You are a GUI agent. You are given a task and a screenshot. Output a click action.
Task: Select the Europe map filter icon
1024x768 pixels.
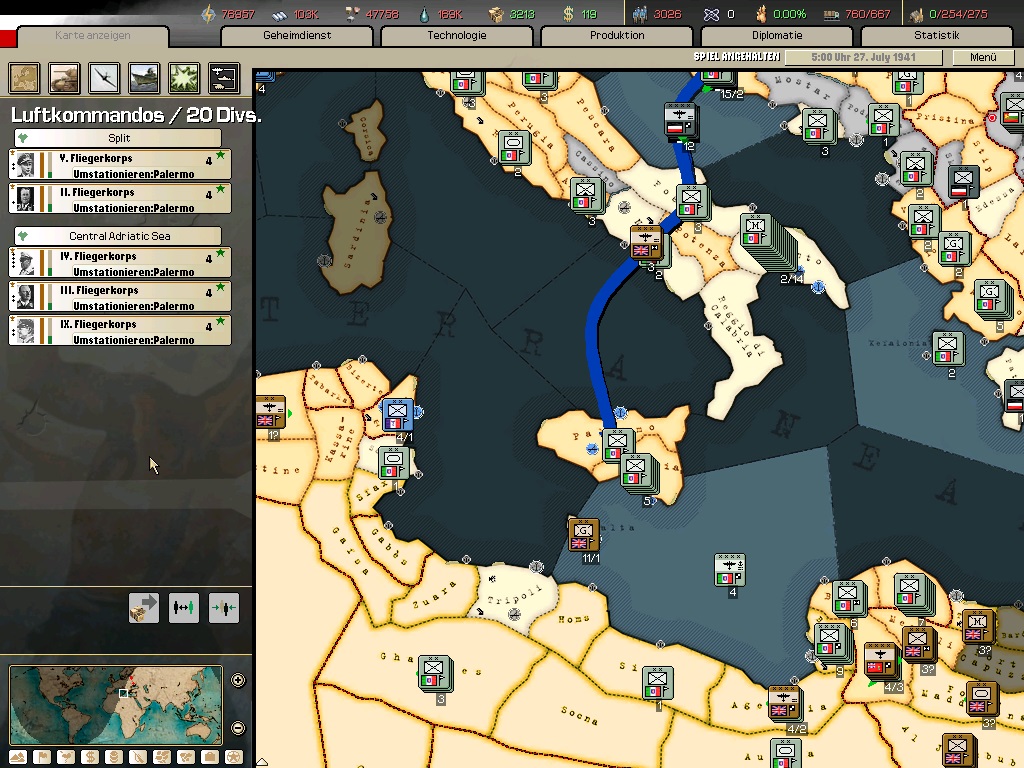(x=25, y=78)
